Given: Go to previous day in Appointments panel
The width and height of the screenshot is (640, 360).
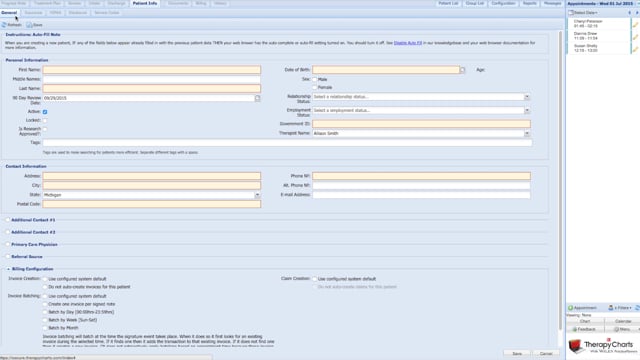Looking at the screenshot, I should click(629, 13).
